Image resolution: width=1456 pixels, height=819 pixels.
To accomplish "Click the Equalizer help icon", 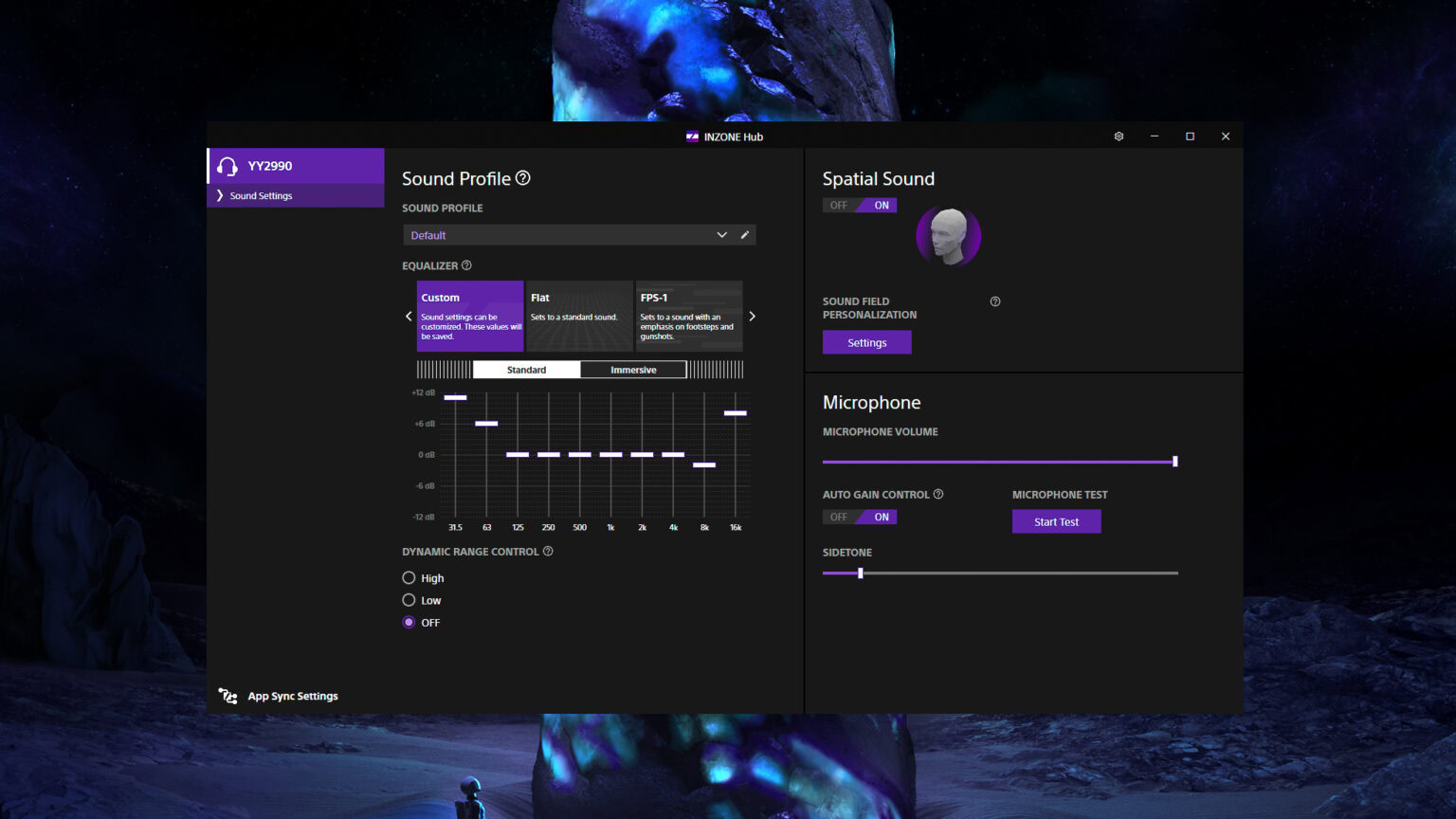I will [466, 265].
